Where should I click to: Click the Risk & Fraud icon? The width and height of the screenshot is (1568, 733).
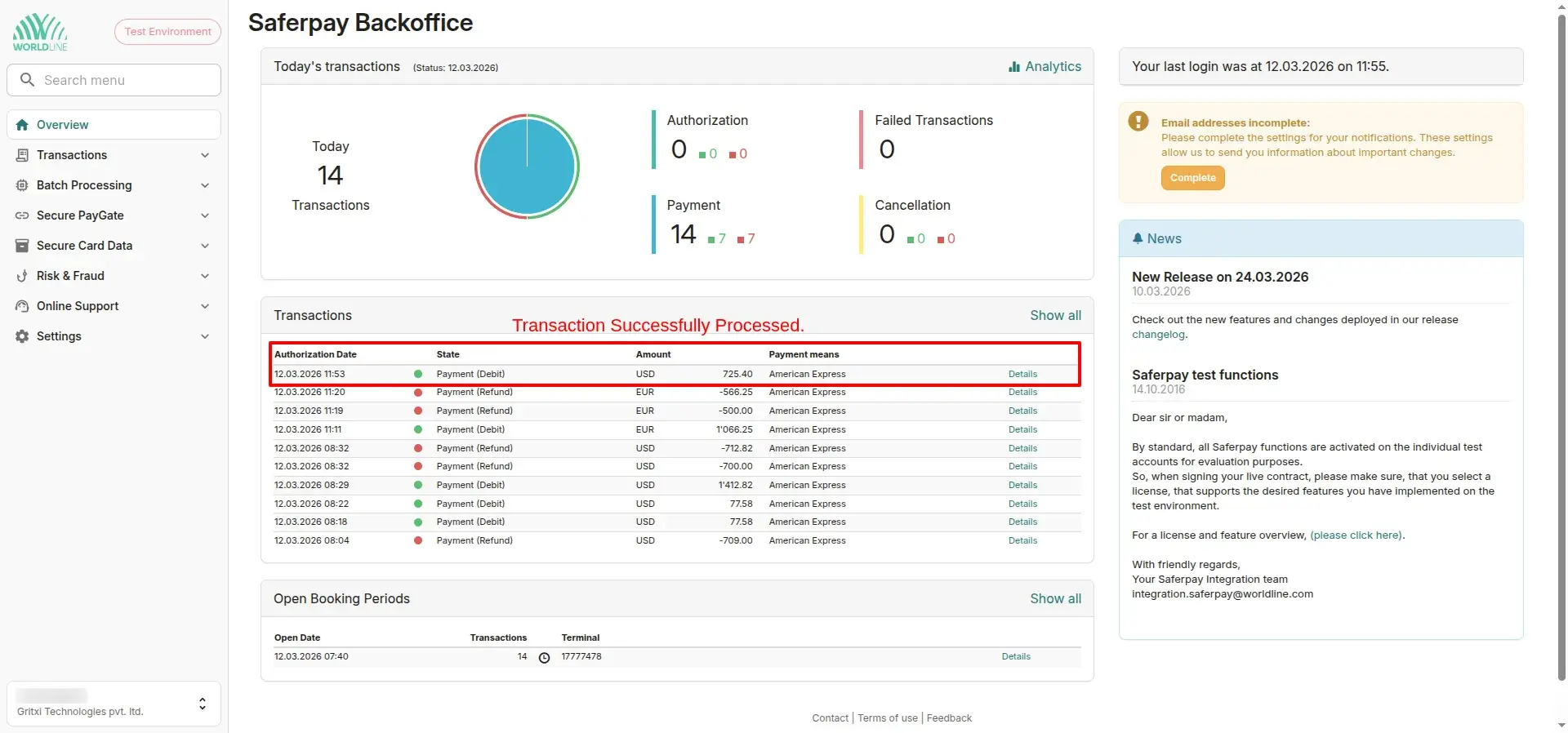[x=22, y=276]
